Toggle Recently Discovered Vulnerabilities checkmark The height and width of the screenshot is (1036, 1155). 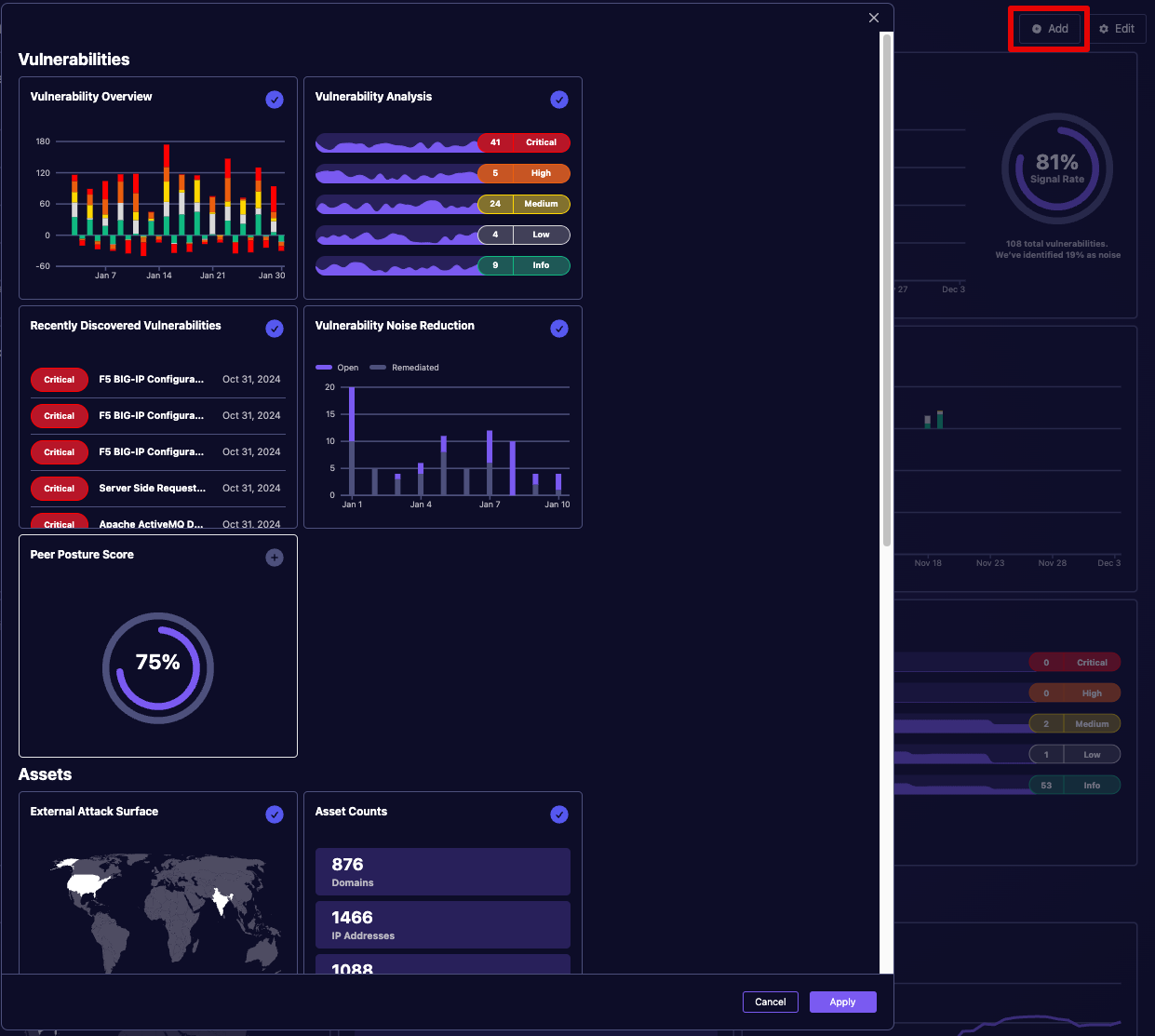[x=275, y=329]
